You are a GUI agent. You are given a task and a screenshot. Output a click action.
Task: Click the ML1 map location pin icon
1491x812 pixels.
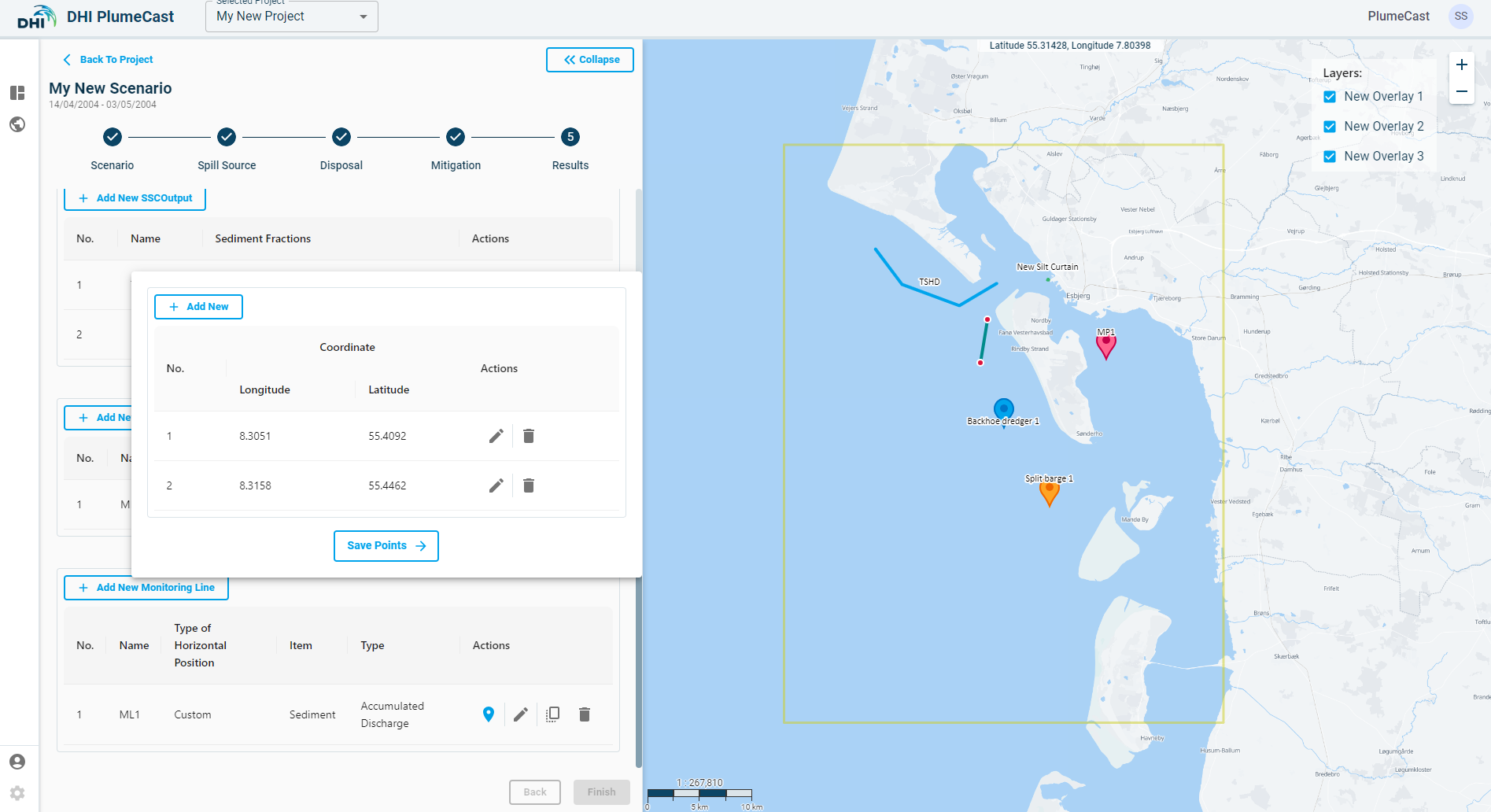click(489, 714)
